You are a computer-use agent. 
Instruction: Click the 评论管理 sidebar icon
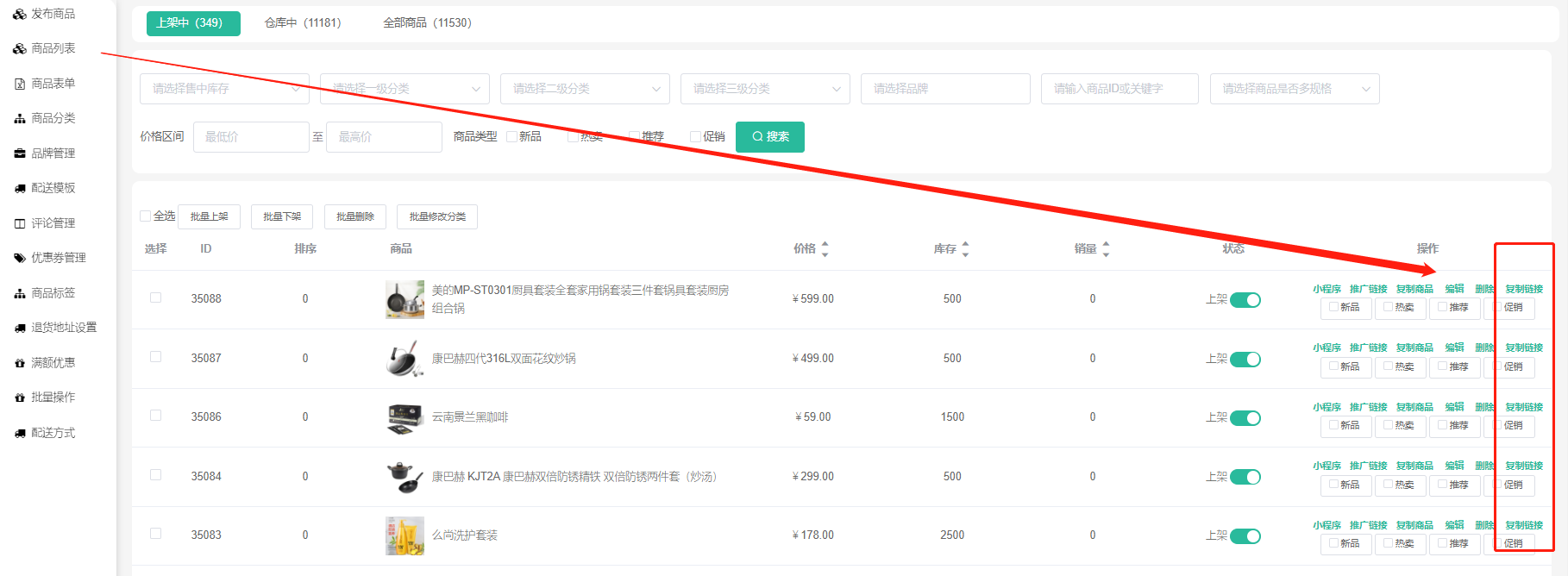tap(19, 223)
